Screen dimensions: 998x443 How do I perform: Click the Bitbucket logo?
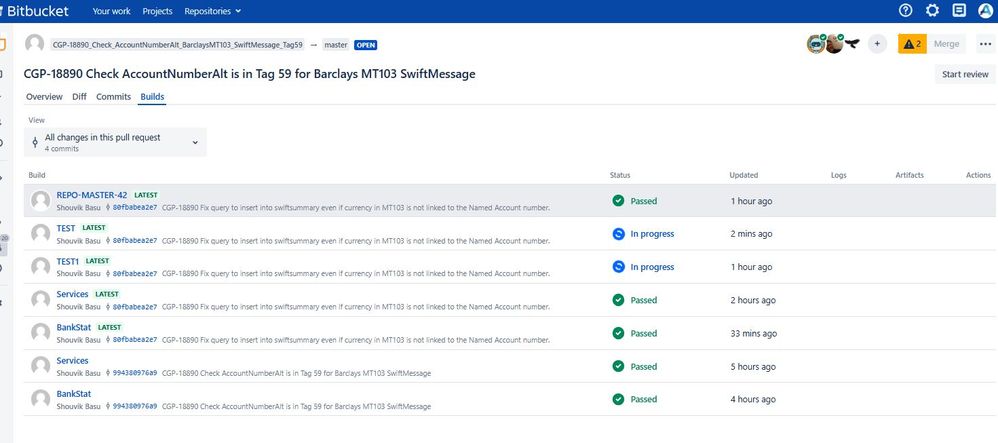point(35,11)
